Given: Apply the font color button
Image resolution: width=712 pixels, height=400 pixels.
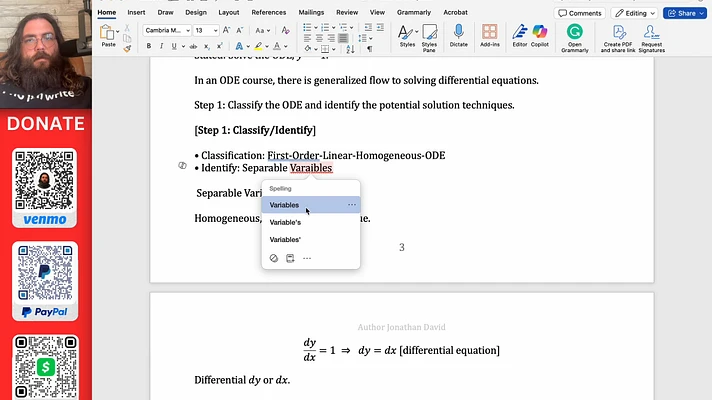Looking at the screenshot, I should (277, 46).
